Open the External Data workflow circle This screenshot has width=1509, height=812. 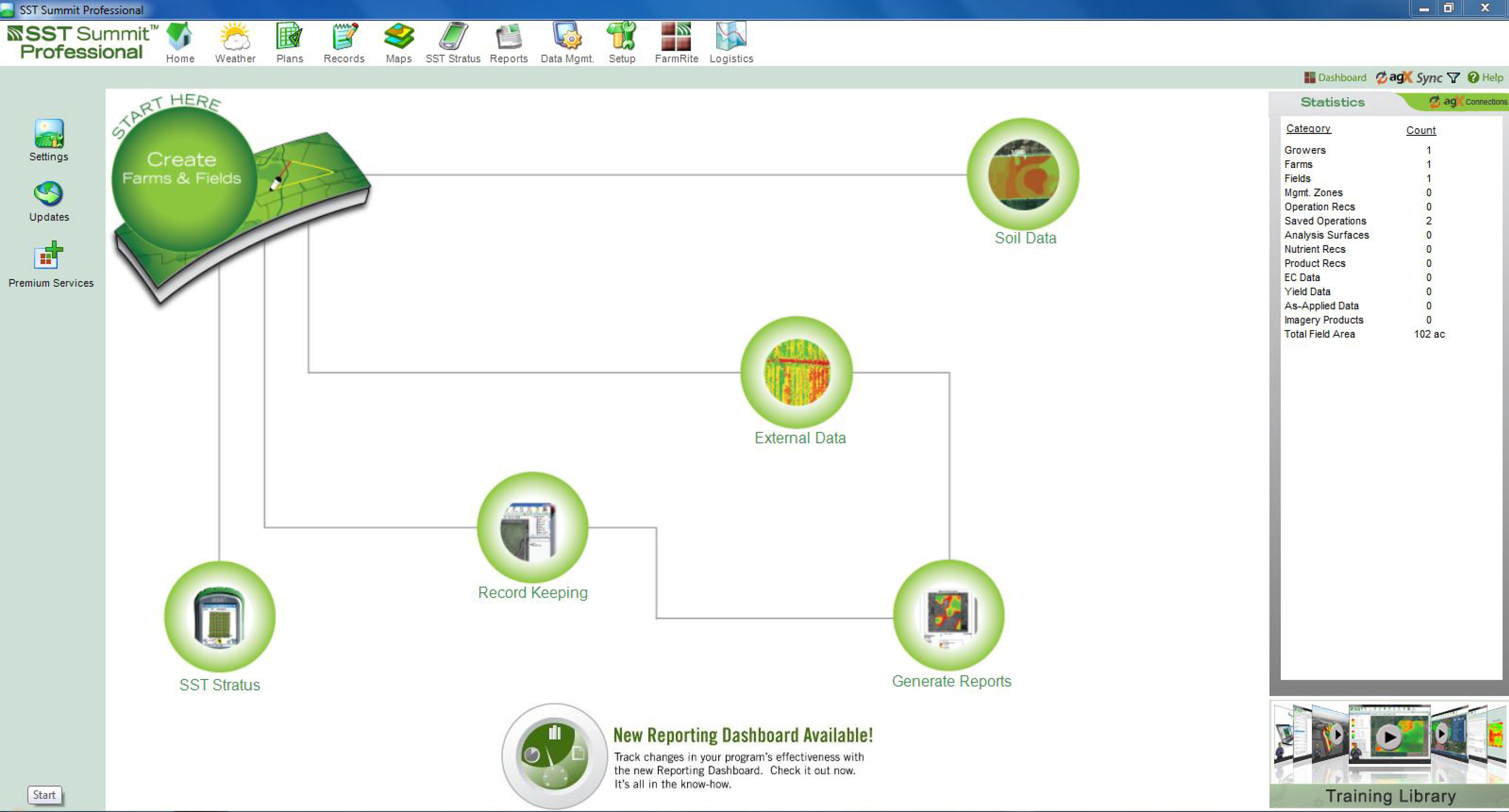click(x=796, y=372)
